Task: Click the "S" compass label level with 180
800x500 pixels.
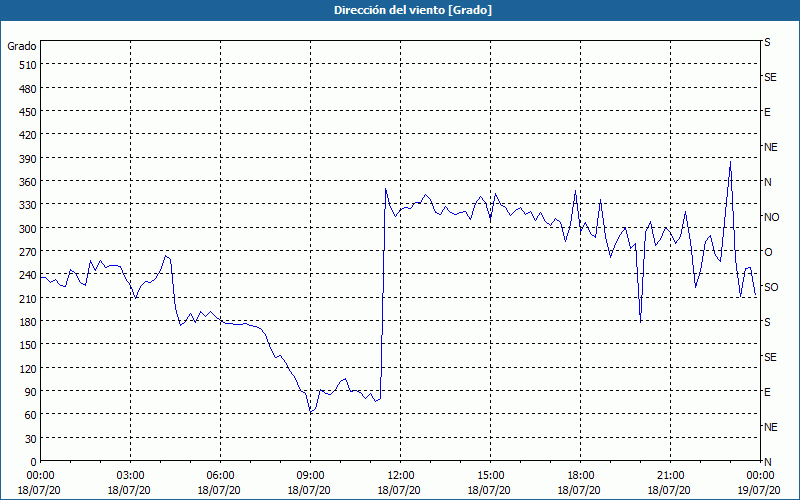Action: 767,322
